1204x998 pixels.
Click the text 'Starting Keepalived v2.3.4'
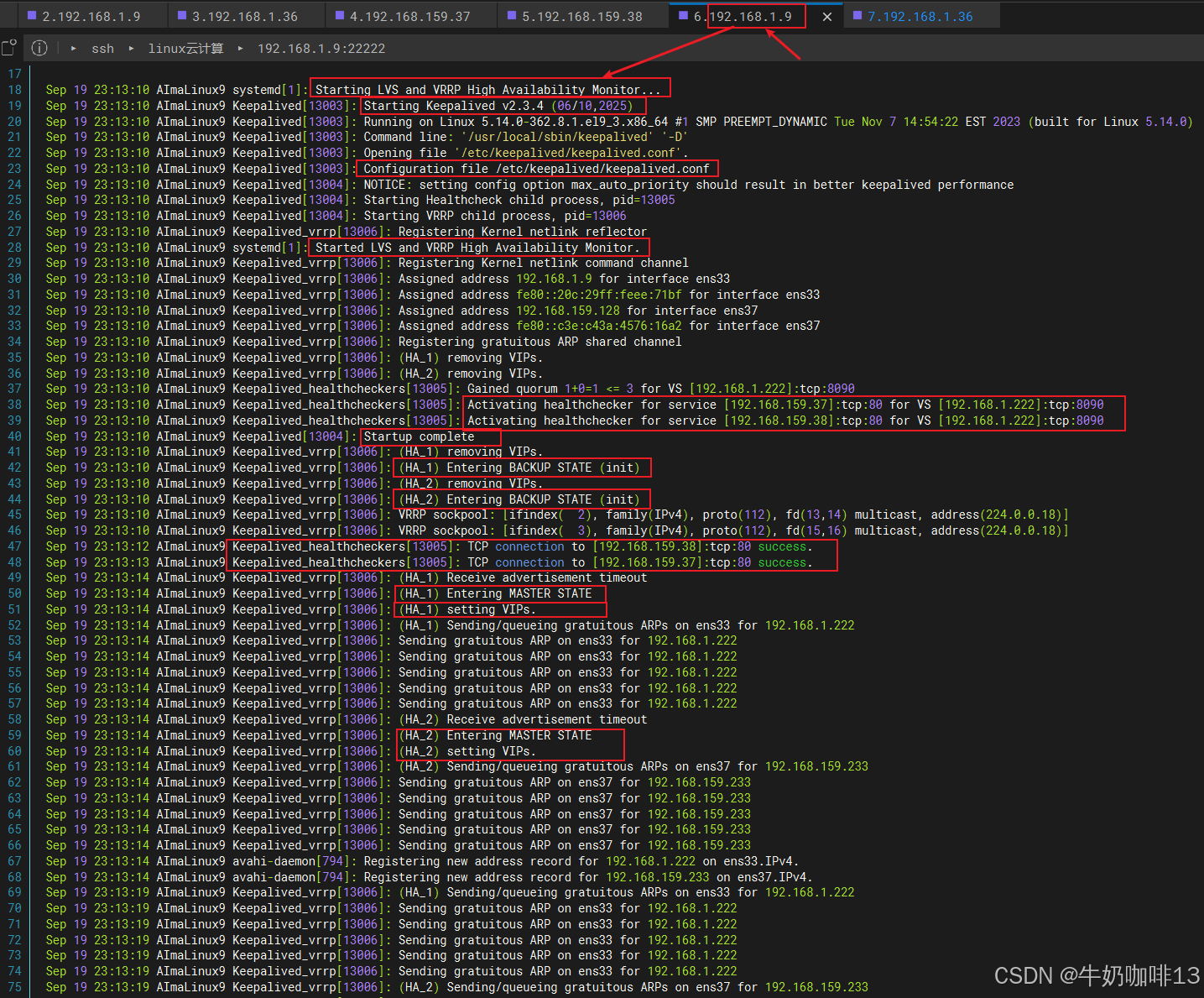pyautogui.click(x=453, y=106)
